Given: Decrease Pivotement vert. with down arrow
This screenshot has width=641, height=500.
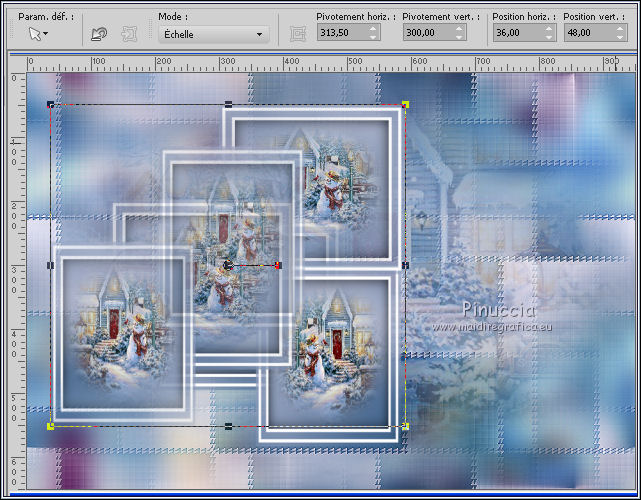Looking at the screenshot, I should [x=459, y=37].
